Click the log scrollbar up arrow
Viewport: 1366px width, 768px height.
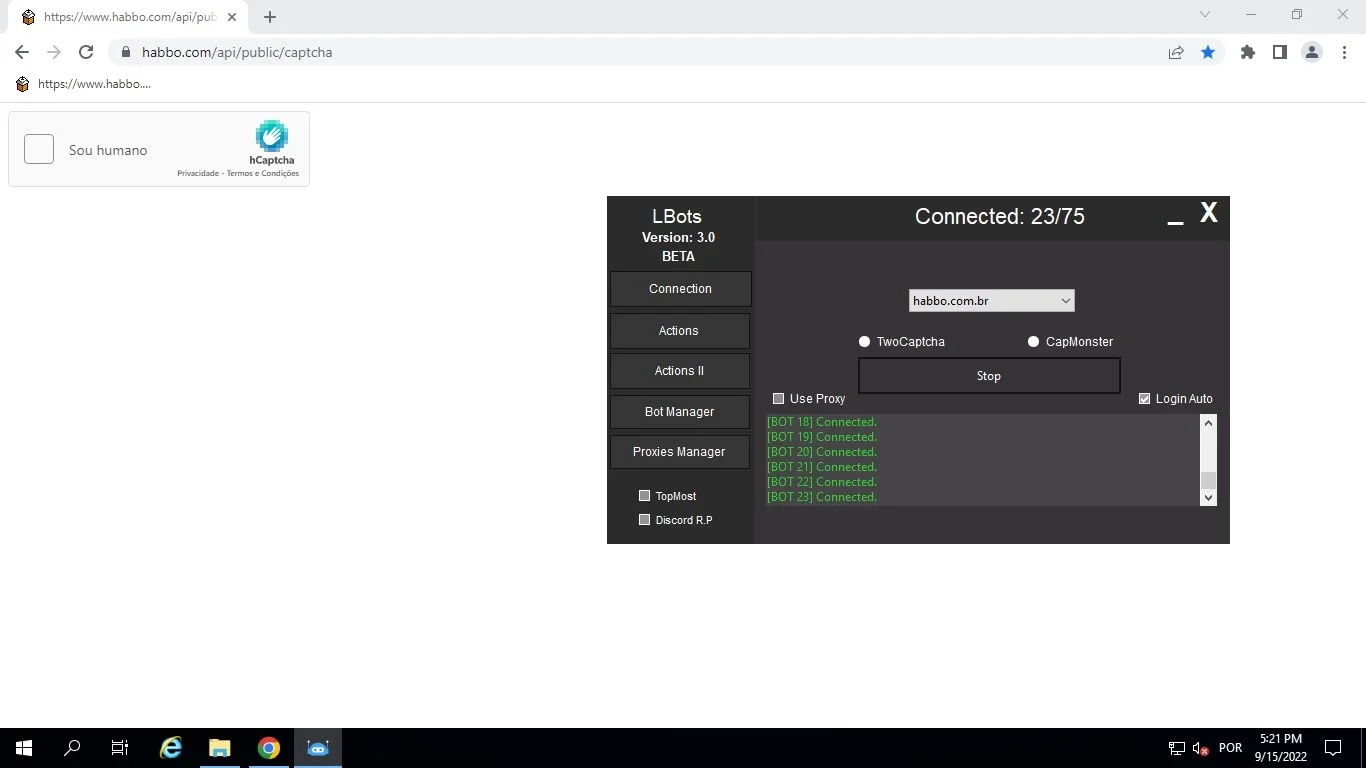coord(1208,423)
